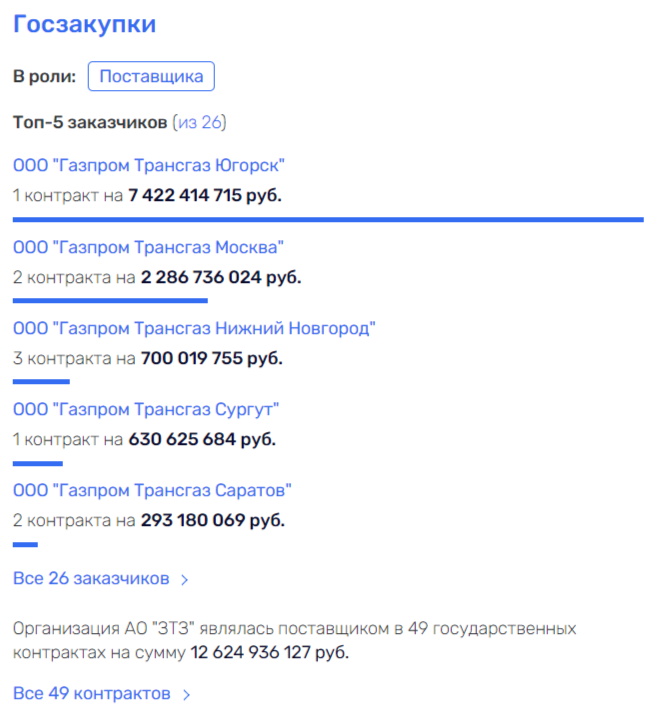Click the total sum 12 624 936 127 руб.

[x=270, y=653]
